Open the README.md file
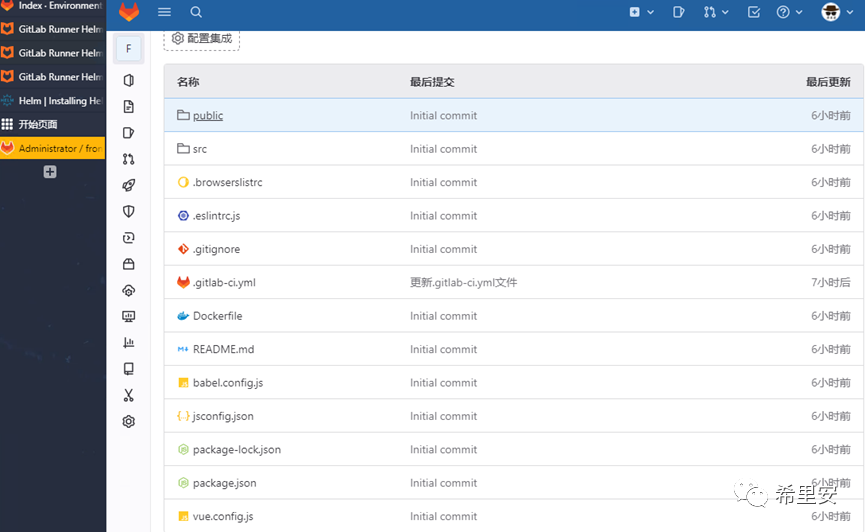This screenshot has height=532, width=865. click(223, 349)
